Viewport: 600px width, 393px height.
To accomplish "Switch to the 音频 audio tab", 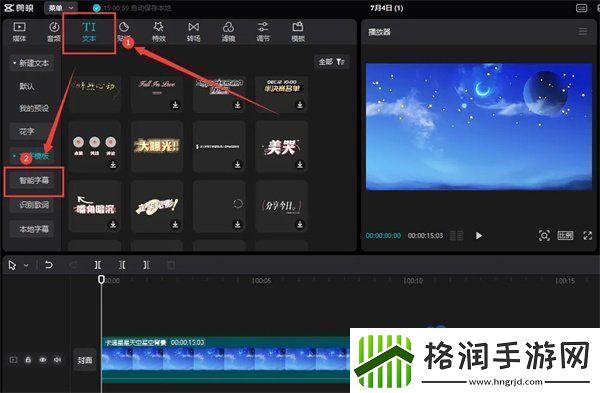I will coord(54,32).
